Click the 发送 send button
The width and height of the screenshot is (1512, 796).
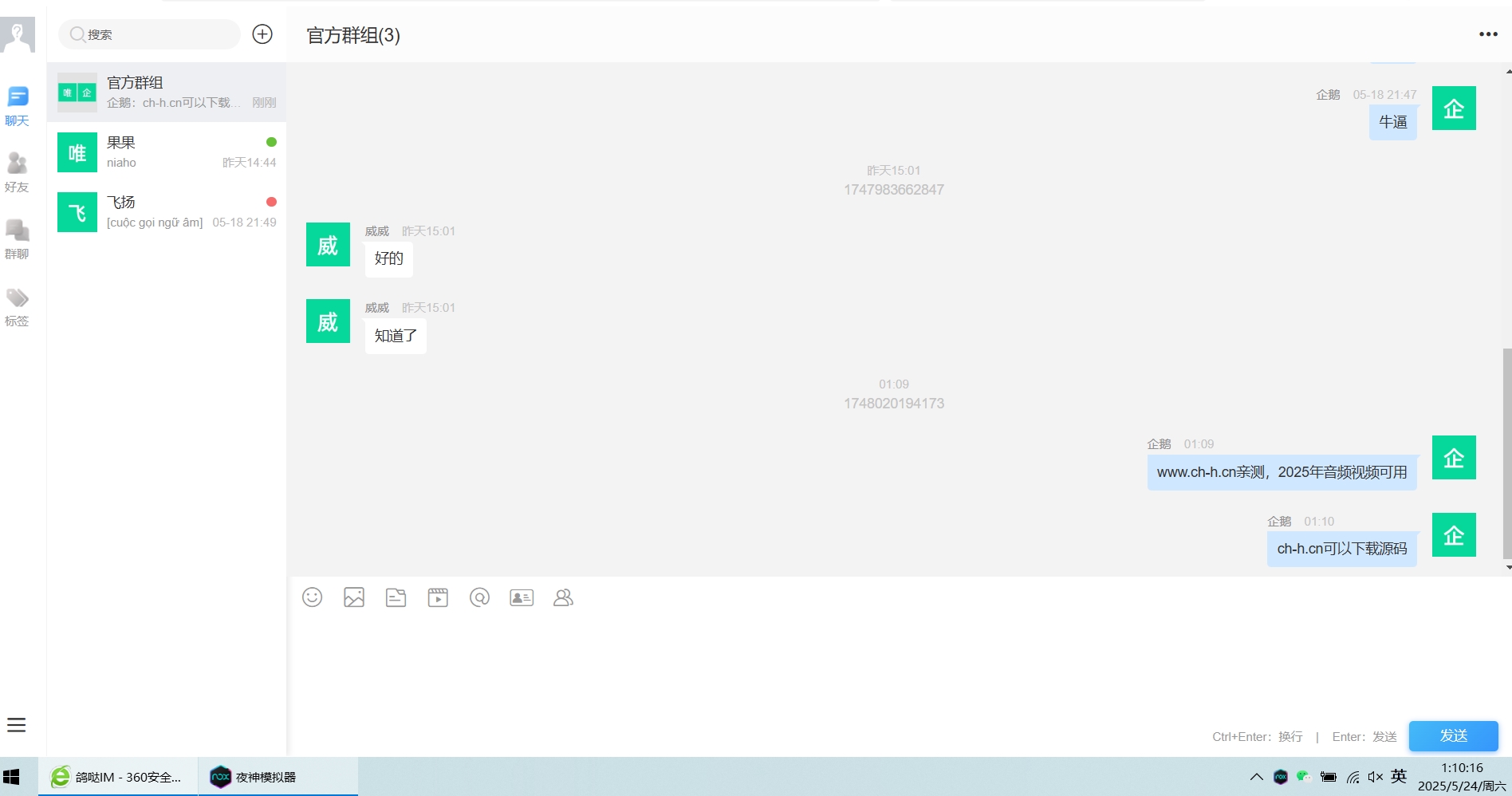(1453, 735)
